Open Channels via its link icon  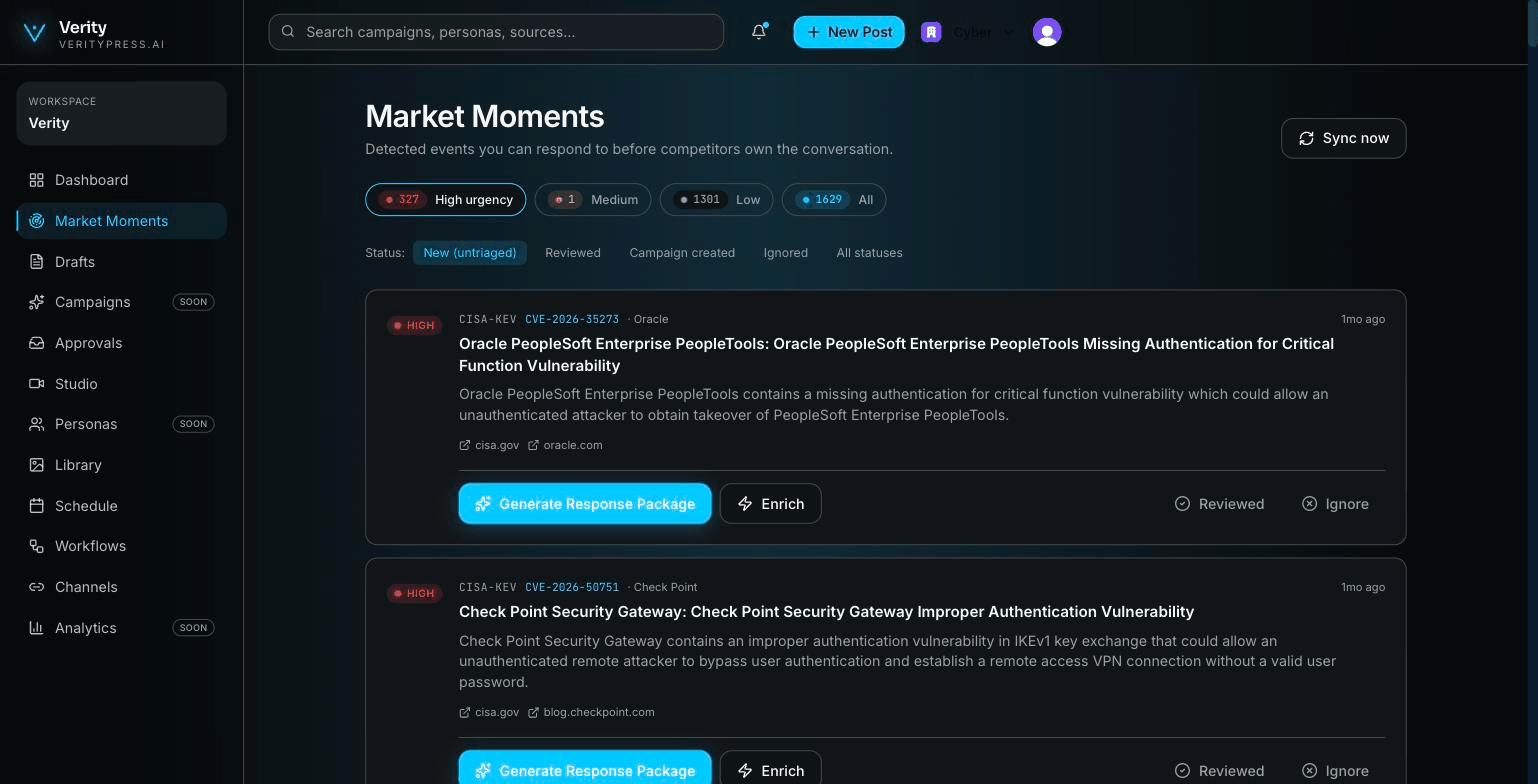37,587
